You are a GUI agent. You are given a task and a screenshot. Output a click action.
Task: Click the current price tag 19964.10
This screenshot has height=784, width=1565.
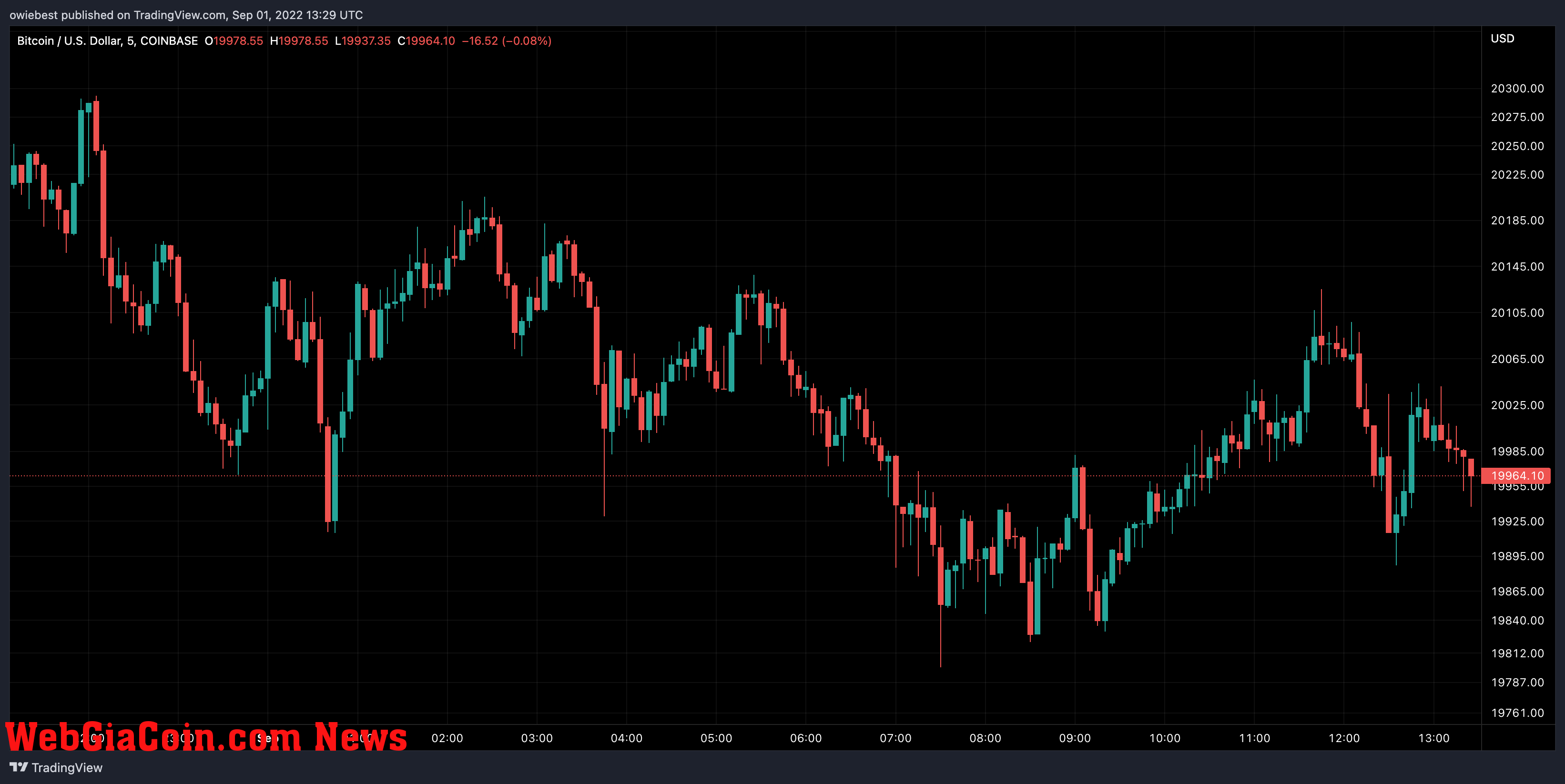(x=1516, y=475)
